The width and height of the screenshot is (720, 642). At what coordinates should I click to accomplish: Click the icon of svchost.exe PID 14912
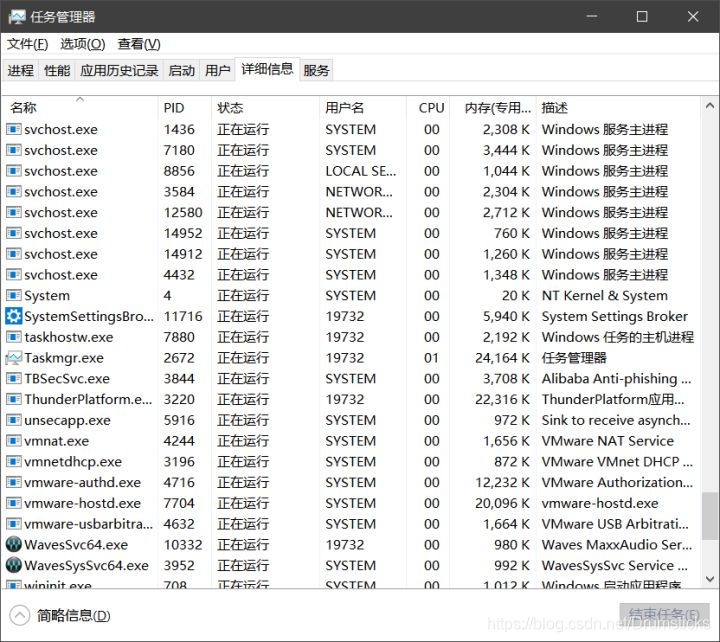pyautogui.click(x=14, y=254)
